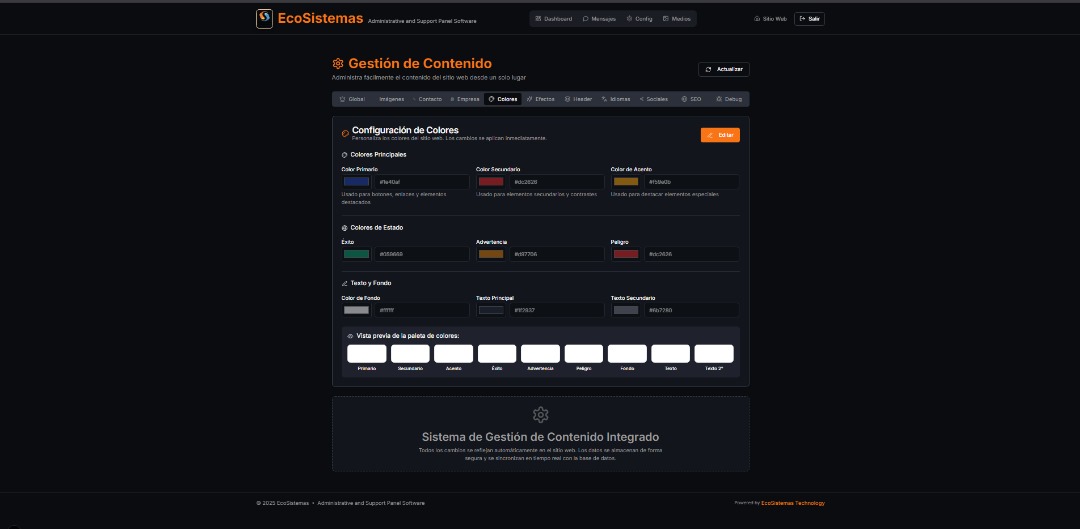
Task: Follow the EcoSistemas Technology footer link
Action: point(793,503)
